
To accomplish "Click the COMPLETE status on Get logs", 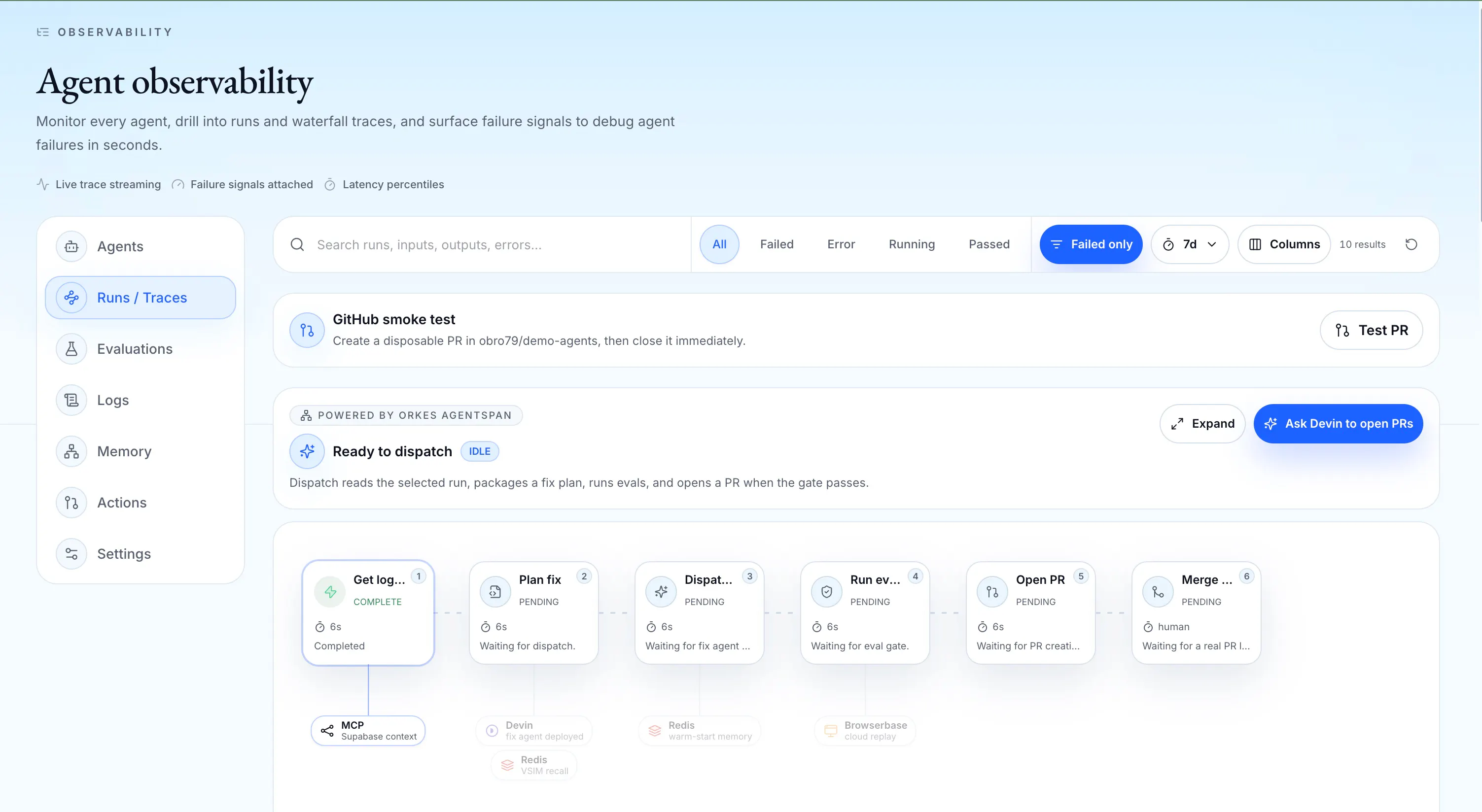I will click(x=378, y=602).
